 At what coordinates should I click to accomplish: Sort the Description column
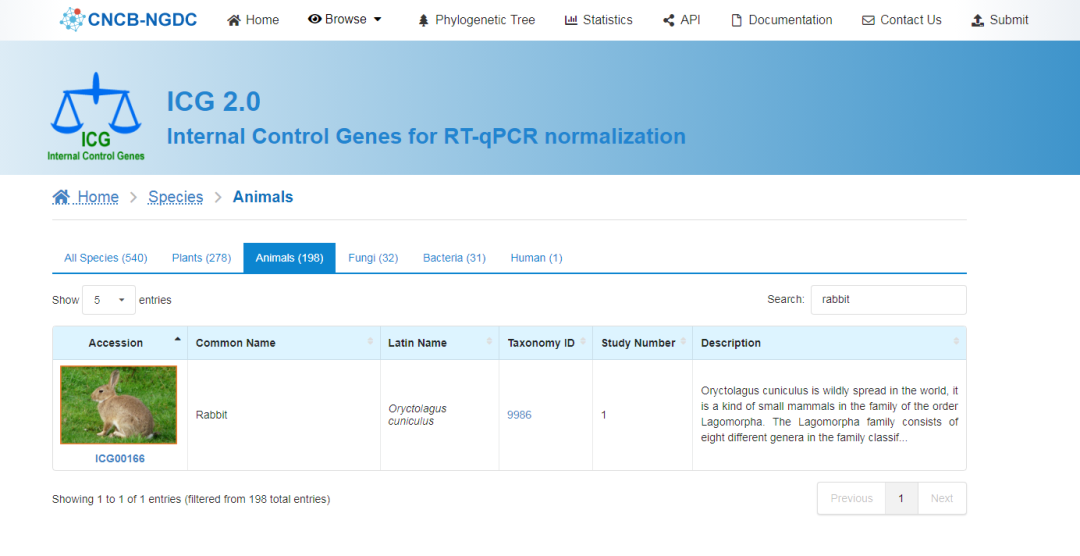click(x=956, y=342)
